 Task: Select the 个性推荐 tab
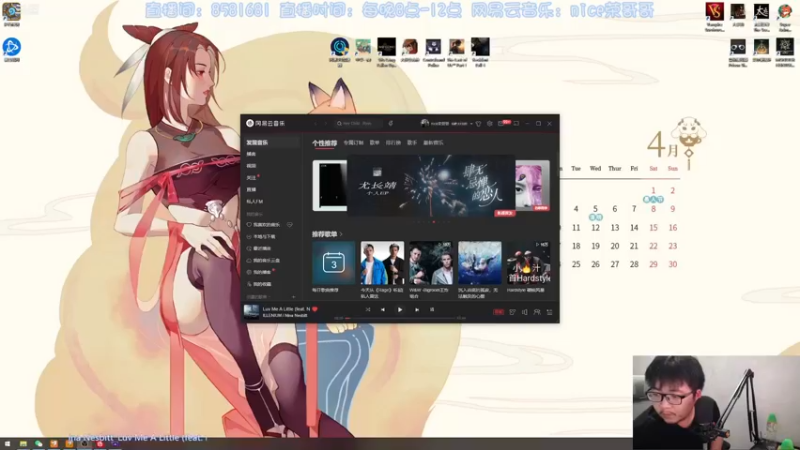(324, 143)
